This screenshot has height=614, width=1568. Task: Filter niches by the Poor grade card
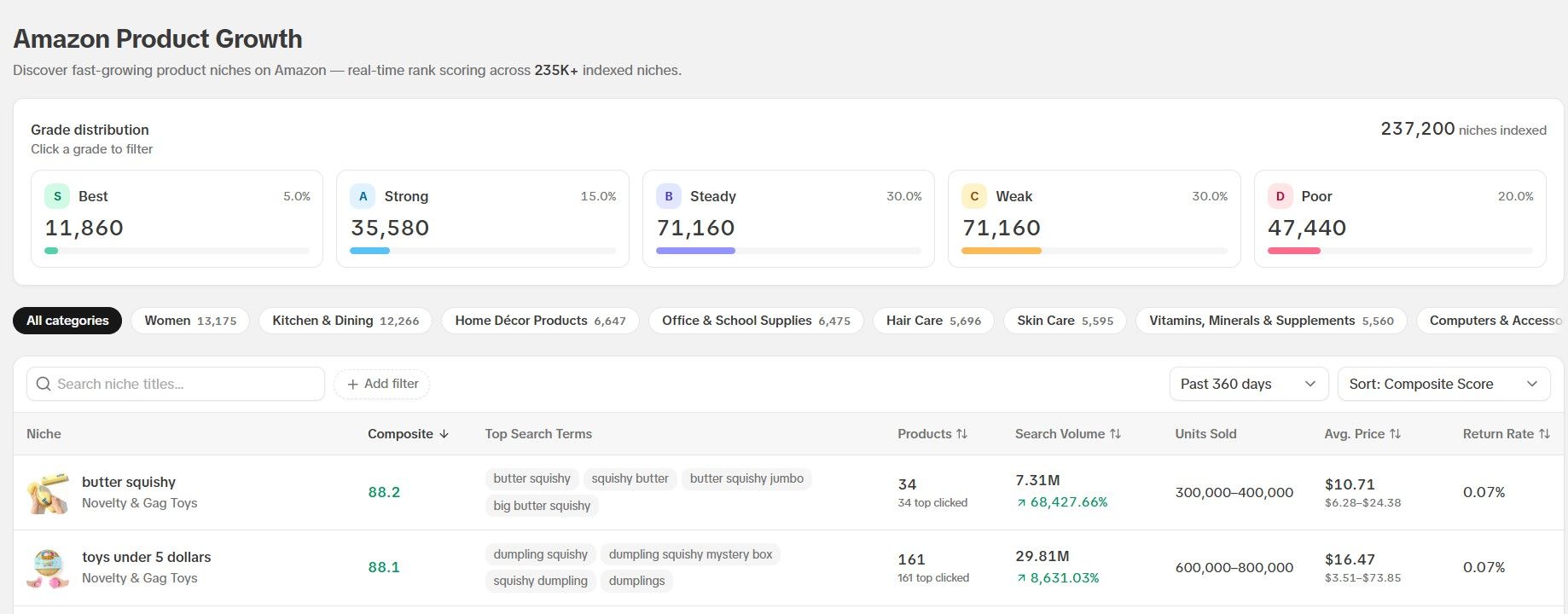click(x=1400, y=218)
